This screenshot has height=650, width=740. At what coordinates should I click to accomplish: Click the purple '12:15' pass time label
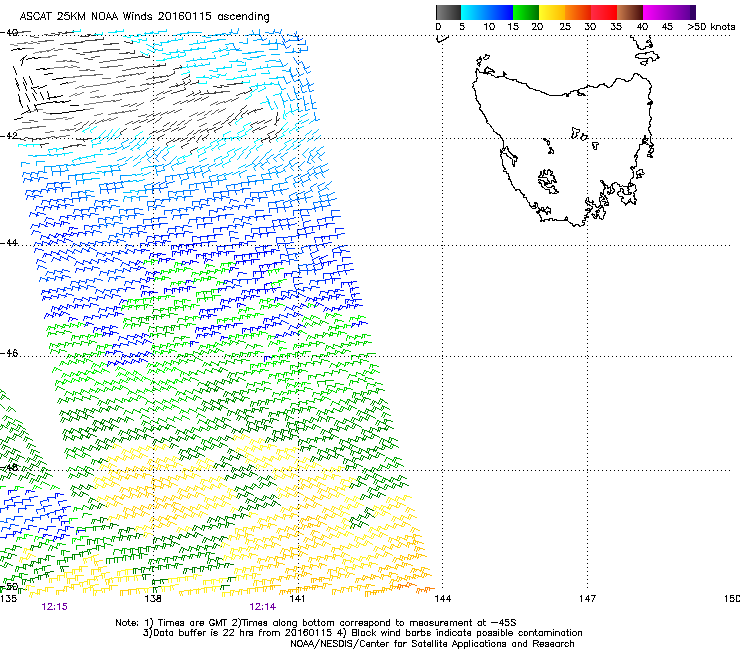pyautogui.click(x=54, y=607)
